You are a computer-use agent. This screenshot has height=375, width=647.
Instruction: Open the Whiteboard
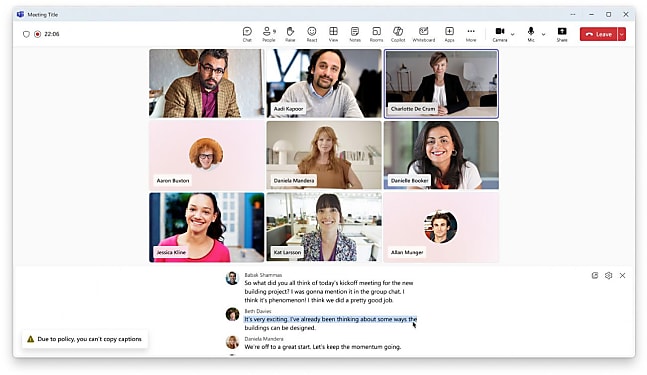pos(424,34)
